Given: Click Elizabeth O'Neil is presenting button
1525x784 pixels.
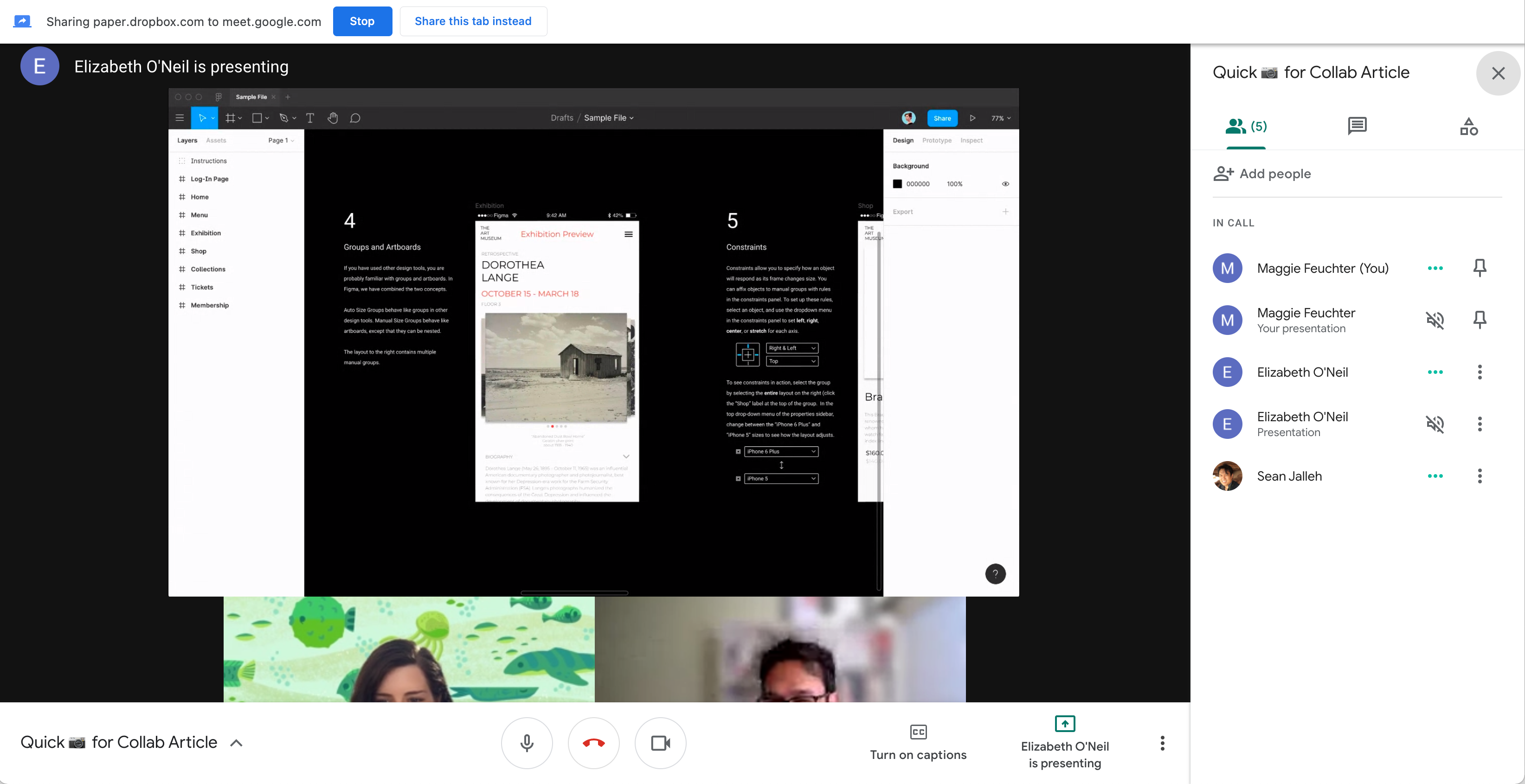Looking at the screenshot, I should tap(1064, 743).
